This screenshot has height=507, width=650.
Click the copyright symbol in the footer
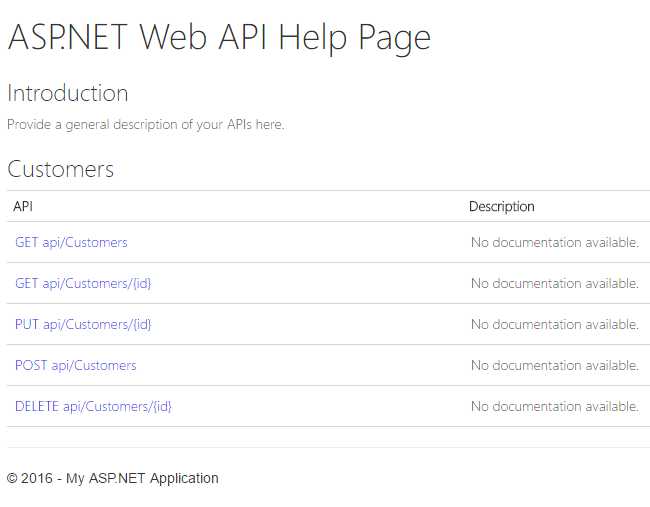tap(12, 478)
